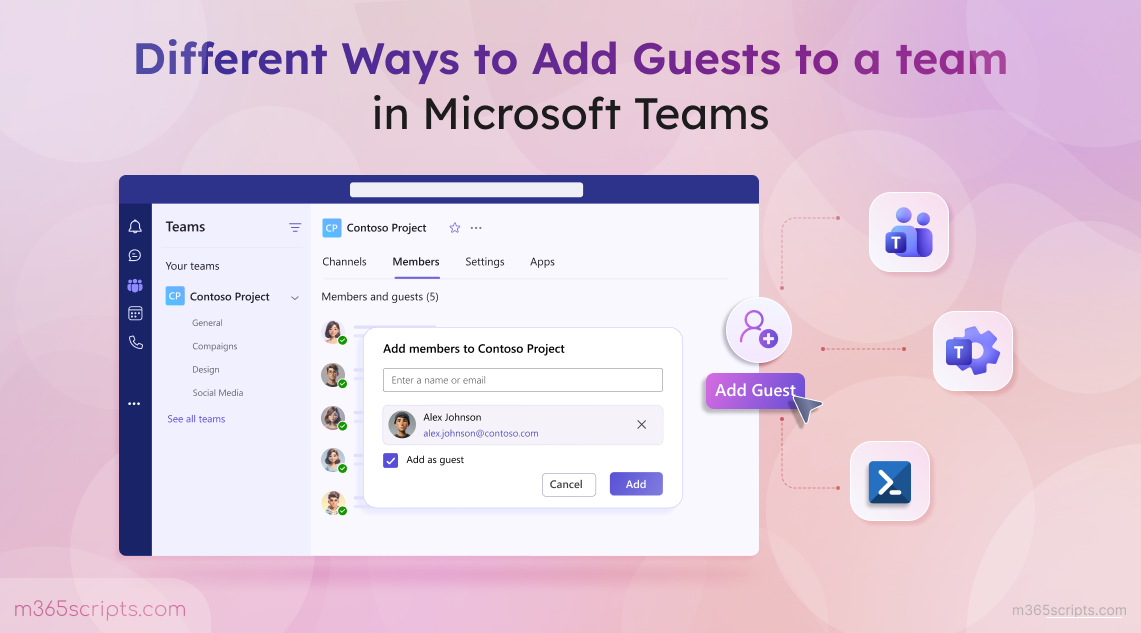This screenshot has height=633, width=1141.
Task: Click the Alex Johnson name text
Action: point(453,417)
